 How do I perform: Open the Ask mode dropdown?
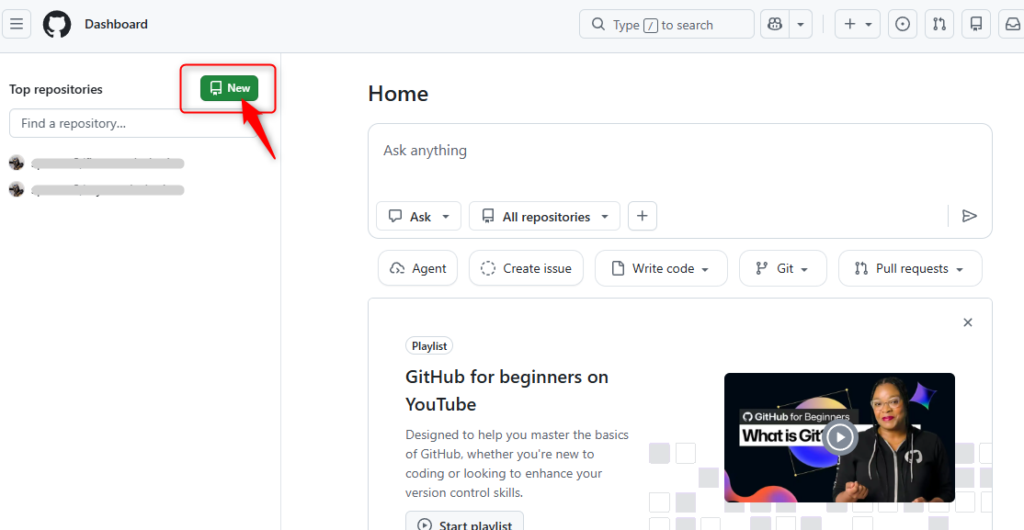pos(419,216)
